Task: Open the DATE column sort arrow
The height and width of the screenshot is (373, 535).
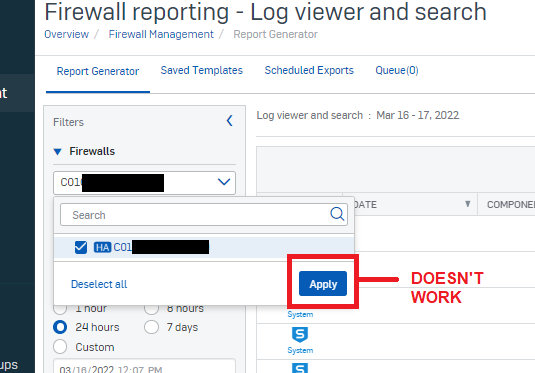Action: tap(467, 204)
